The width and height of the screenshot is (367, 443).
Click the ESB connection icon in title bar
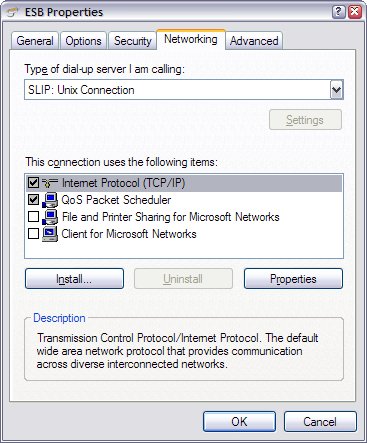(12, 13)
